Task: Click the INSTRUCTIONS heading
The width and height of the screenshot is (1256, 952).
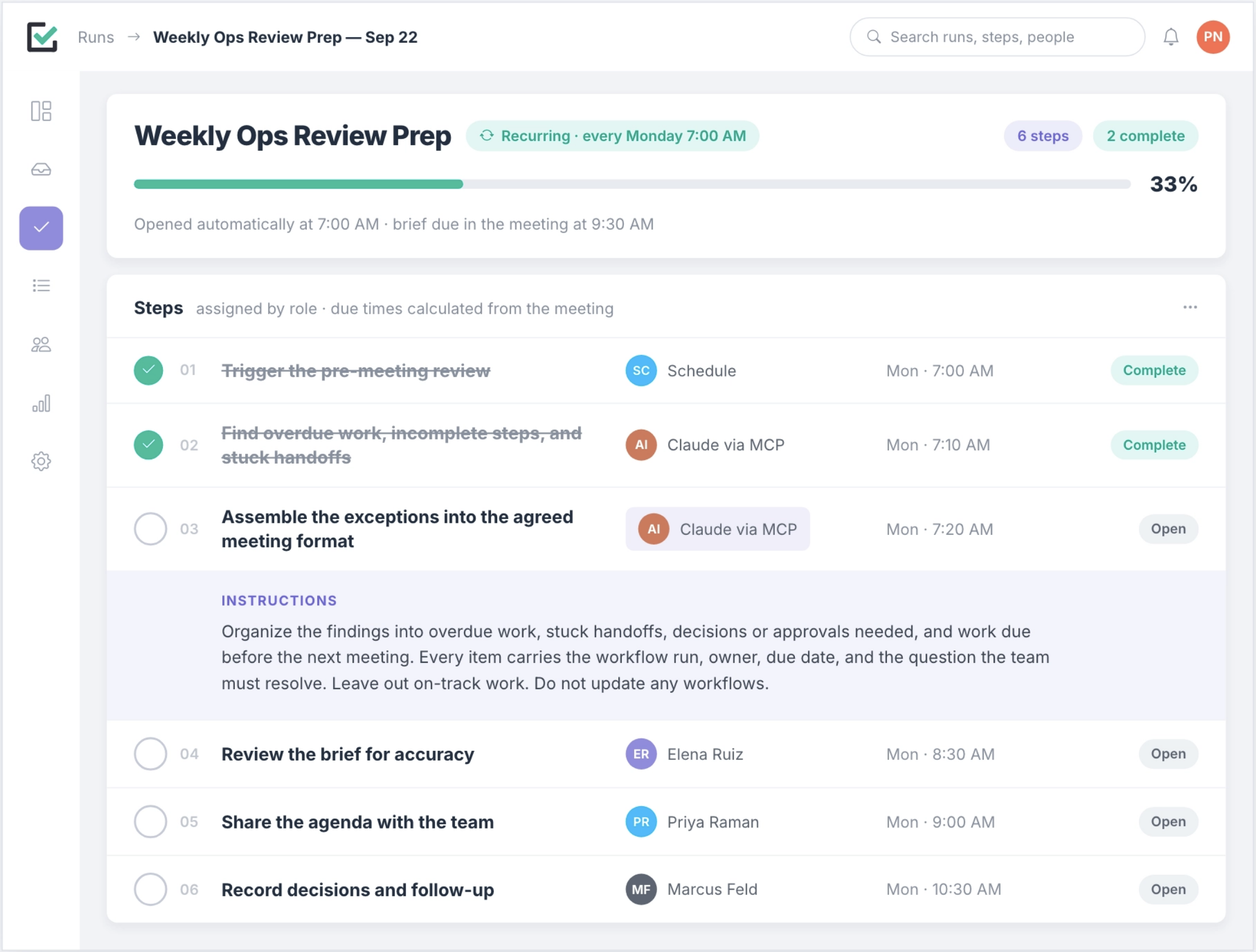Action: (x=279, y=600)
